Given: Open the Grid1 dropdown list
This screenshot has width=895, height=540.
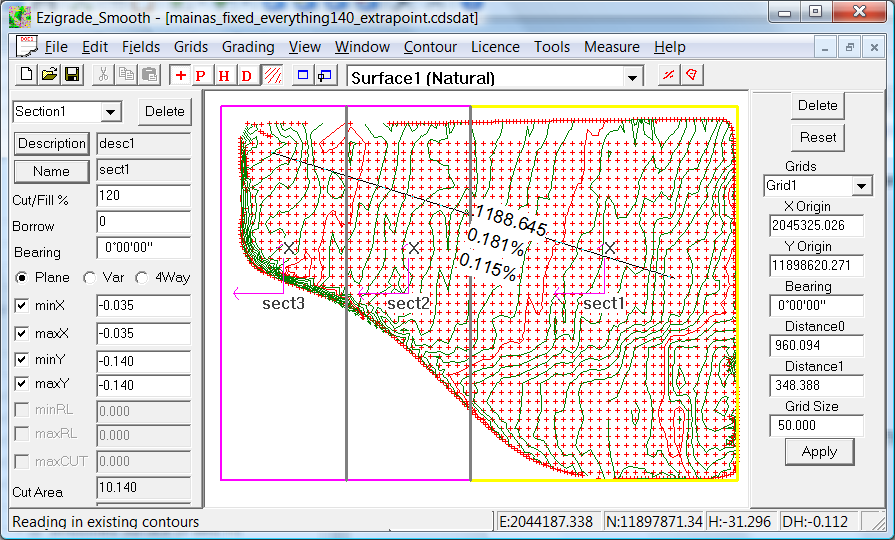Looking at the screenshot, I should click(861, 186).
